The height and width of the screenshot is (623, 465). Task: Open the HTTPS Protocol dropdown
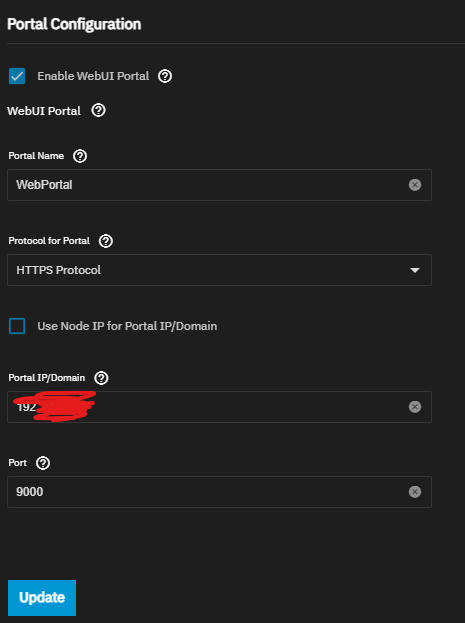tap(219, 270)
